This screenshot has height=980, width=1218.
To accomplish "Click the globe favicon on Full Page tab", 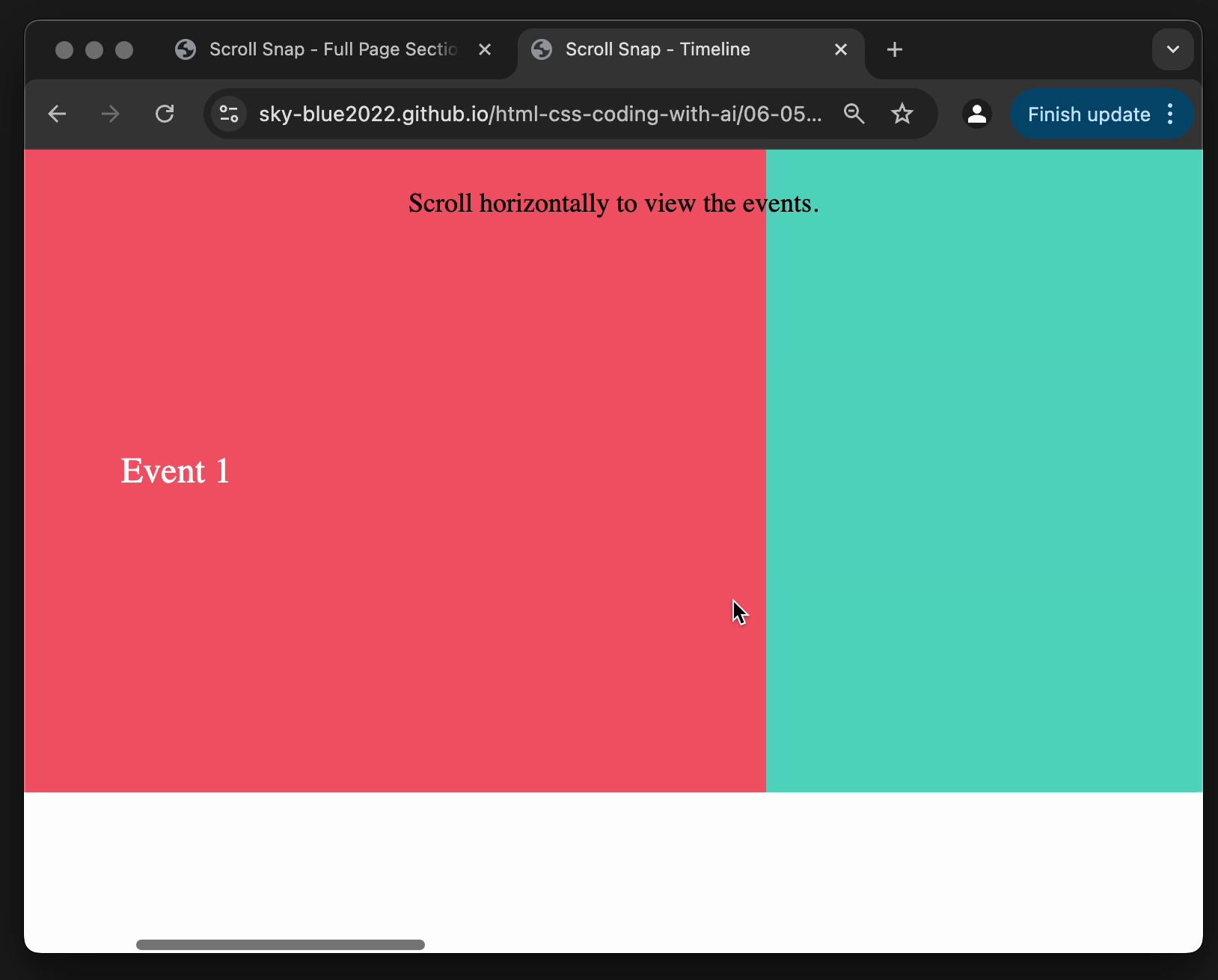I will [186, 49].
